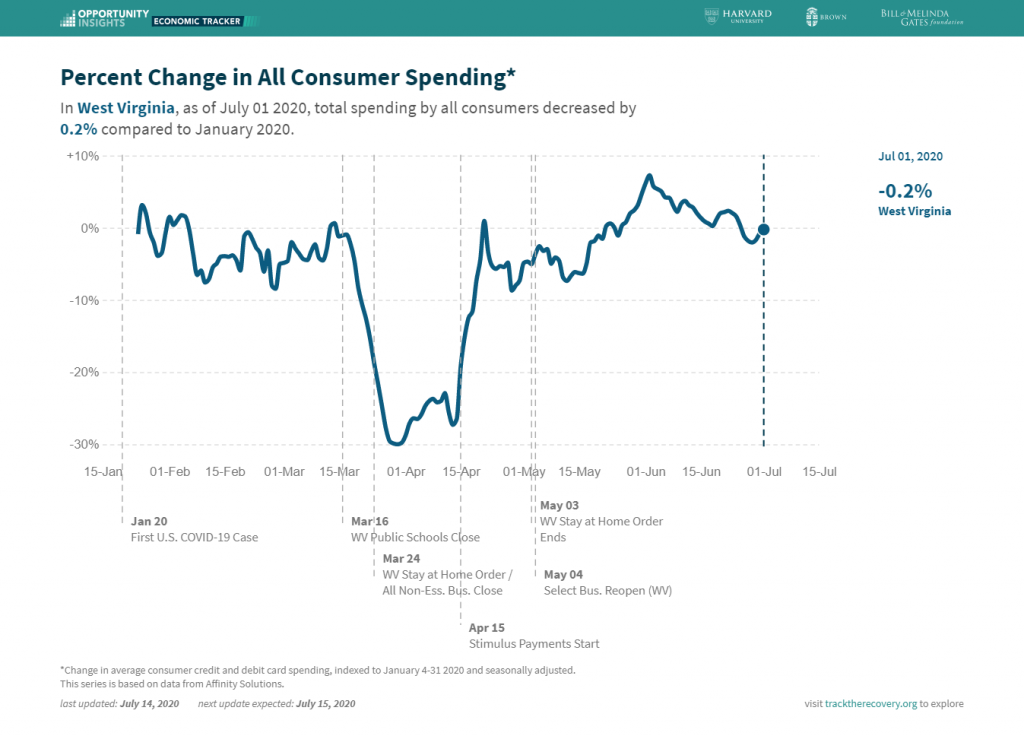Select the May 03 Stay at Home Order Ends marker
The height and width of the screenshot is (736, 1024).
[601, 521]
